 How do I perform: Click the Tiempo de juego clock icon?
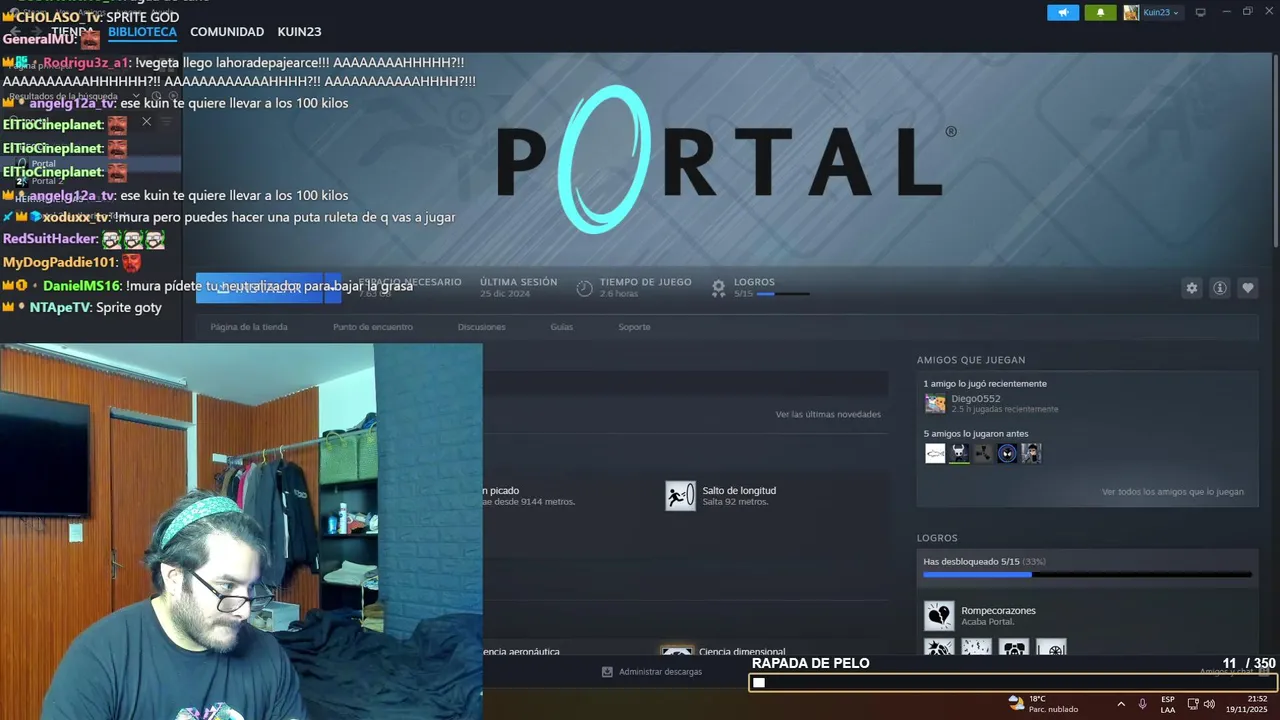tap(584, 288)
